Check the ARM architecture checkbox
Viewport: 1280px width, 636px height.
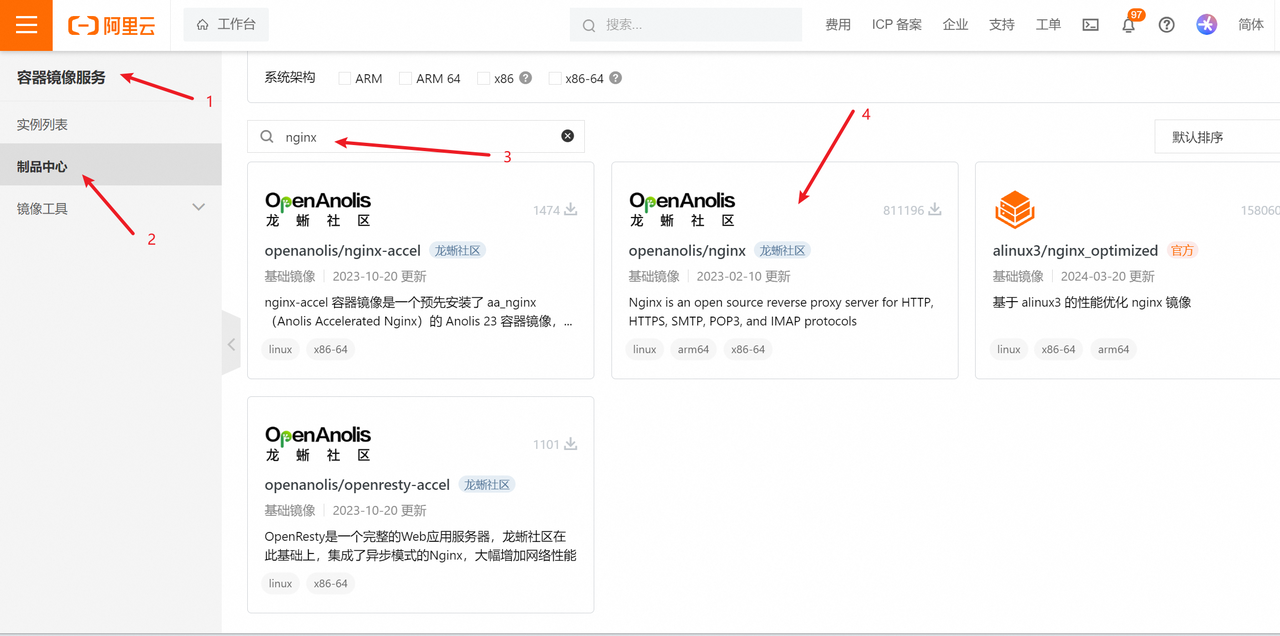click(345, 78)
